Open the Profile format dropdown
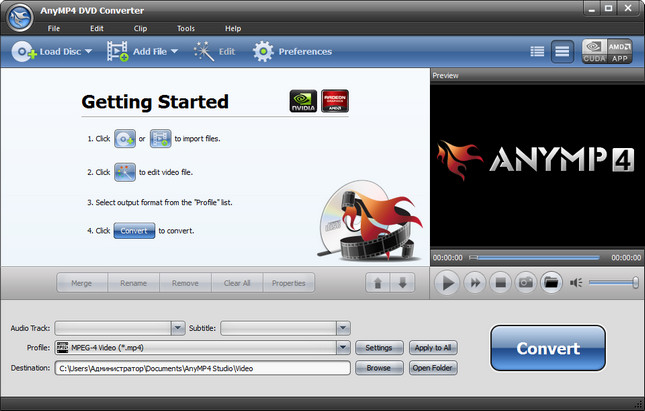Screen dimensions: 645x411 point(343,348)
